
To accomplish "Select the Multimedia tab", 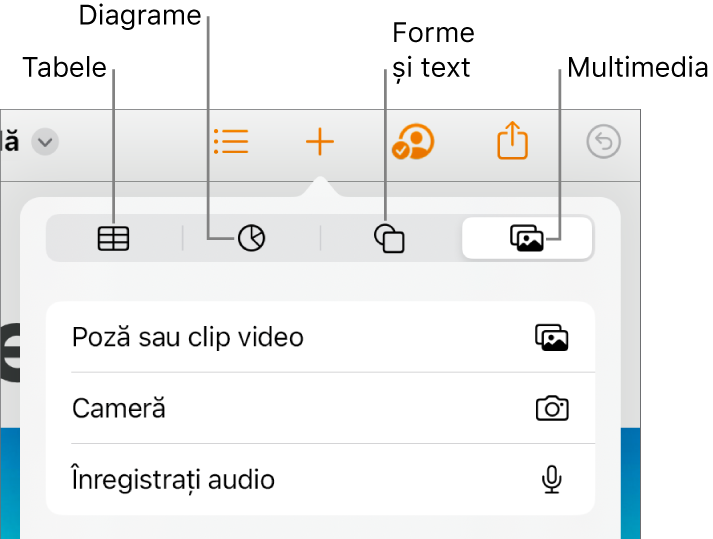I will (527, 238).
